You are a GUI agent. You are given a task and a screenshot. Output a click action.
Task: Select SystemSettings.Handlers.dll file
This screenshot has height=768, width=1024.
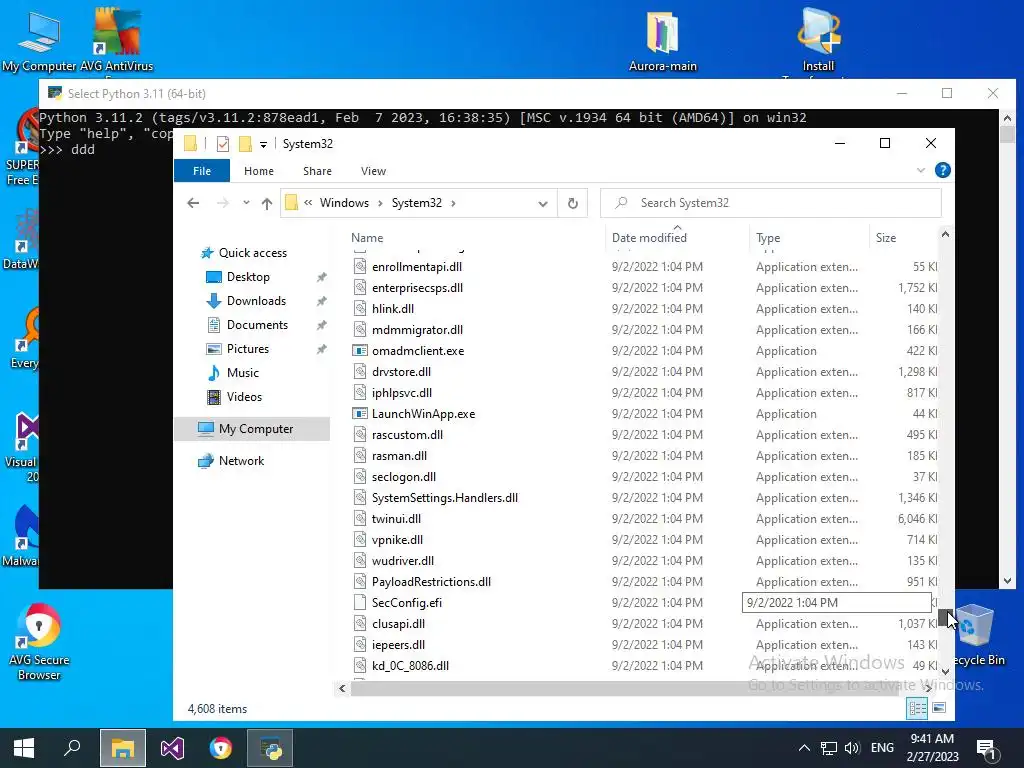click(x=445, y=498)
